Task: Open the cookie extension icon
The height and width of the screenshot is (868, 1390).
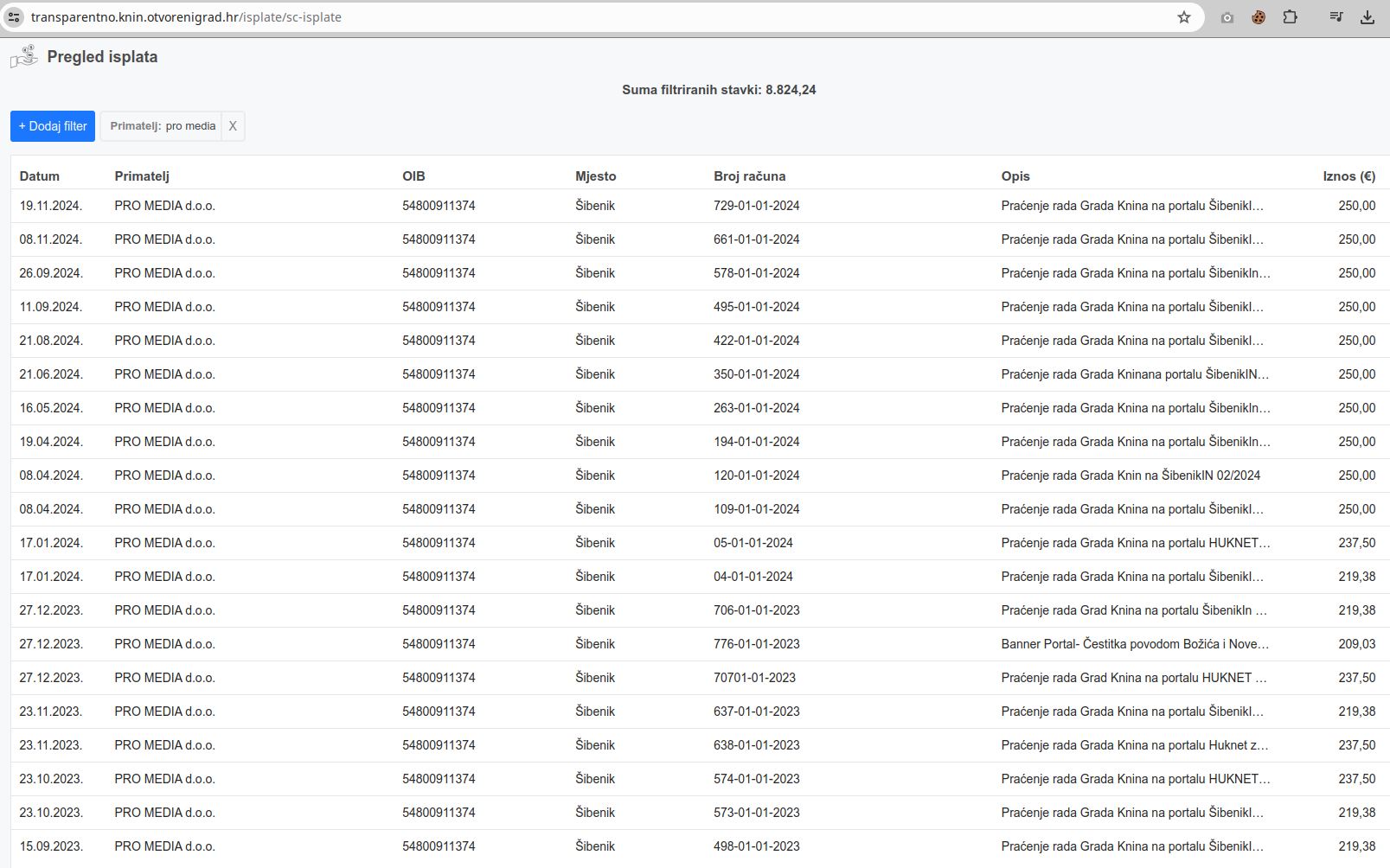Action: pos(1259,17)
